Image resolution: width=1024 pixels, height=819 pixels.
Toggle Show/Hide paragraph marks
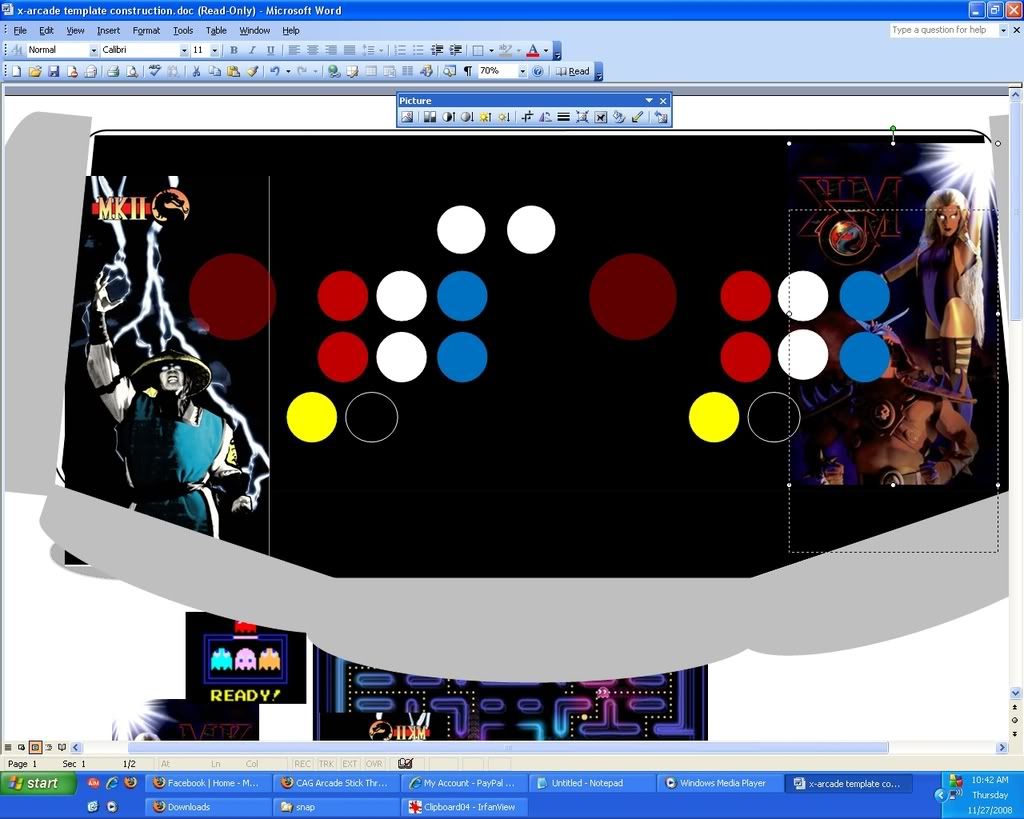coord(468,71)
